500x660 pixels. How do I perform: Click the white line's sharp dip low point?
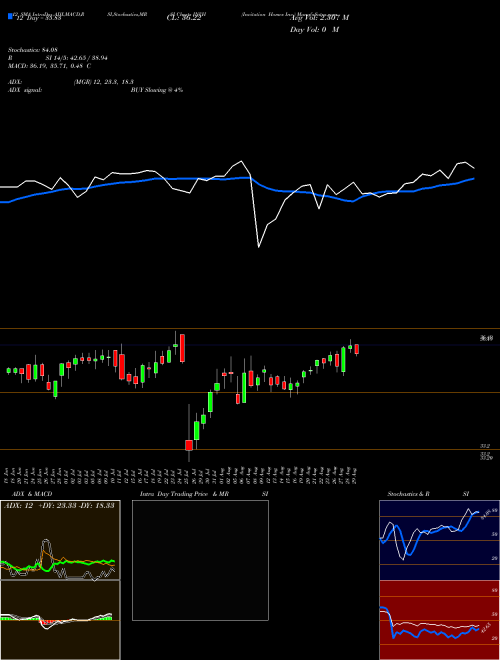pyautogui.click(x=258, y=247)
